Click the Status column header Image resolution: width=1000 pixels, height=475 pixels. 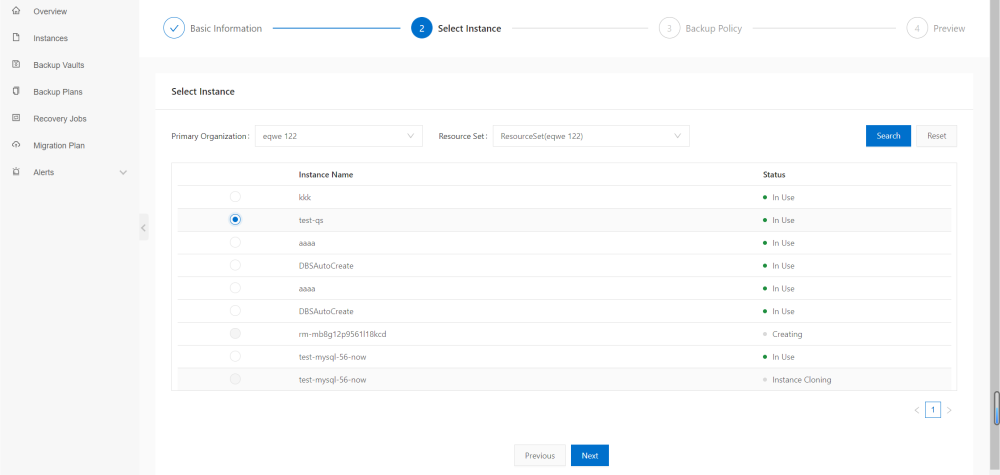[x=774, y=175]
